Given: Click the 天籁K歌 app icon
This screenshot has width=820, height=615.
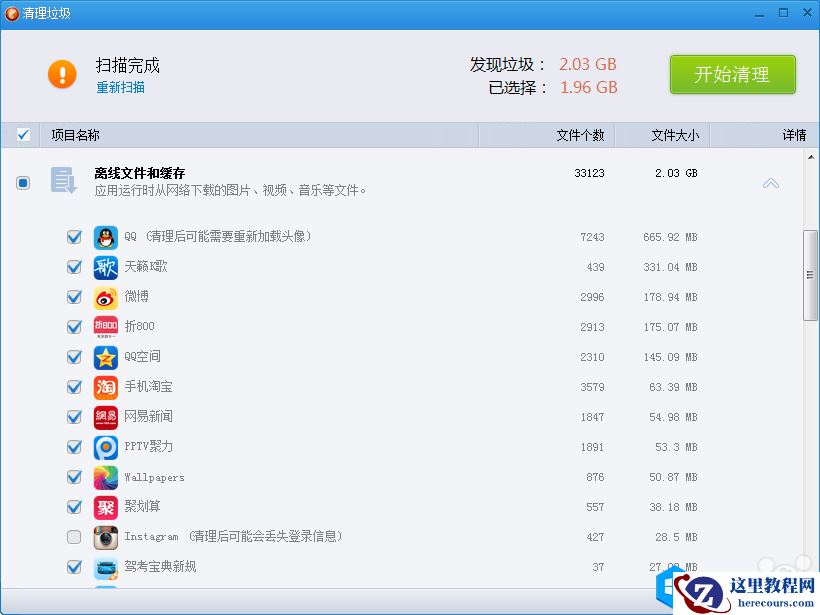Looking at the screenshot, I should (x=105, y=267).
